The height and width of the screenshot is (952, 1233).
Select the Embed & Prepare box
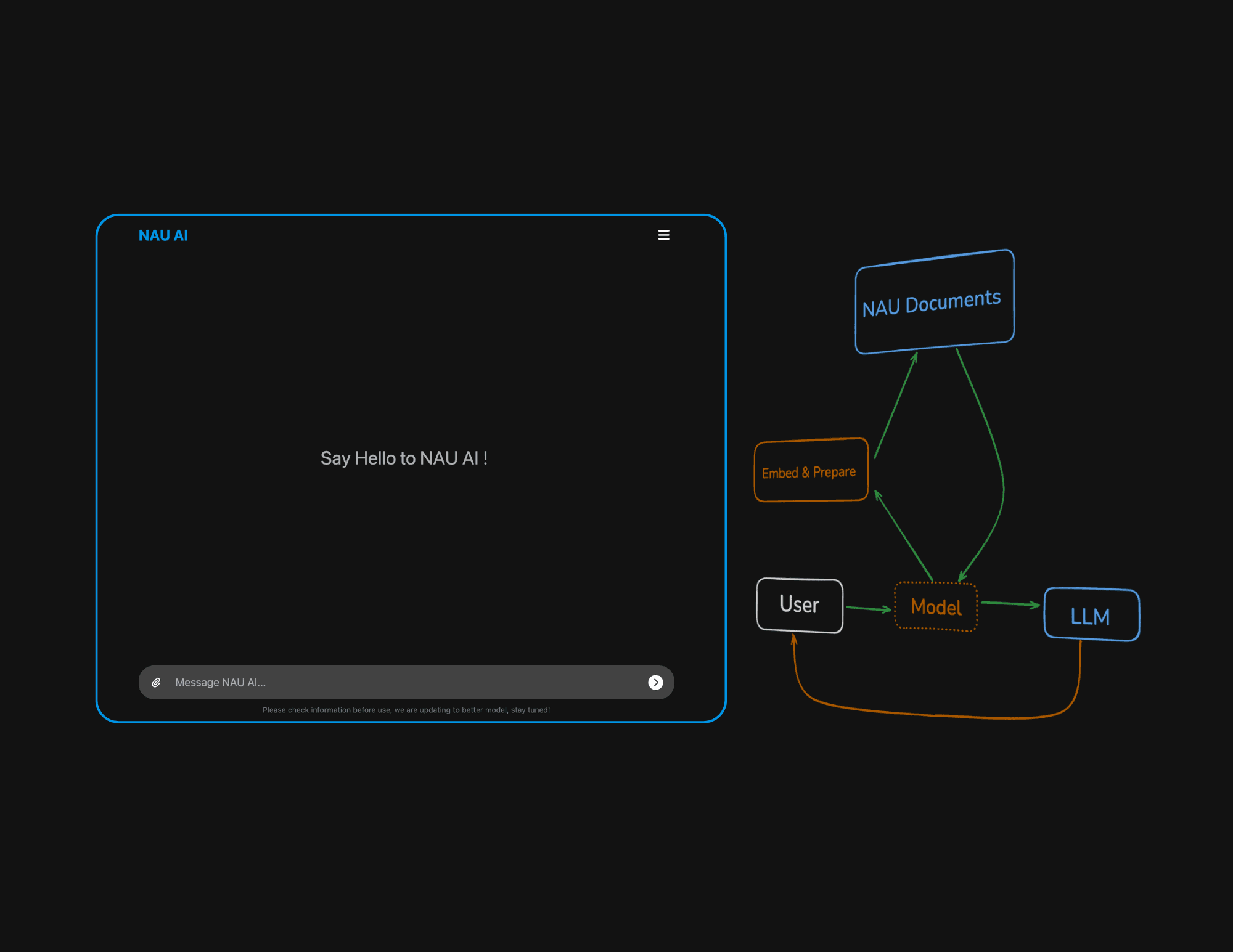coord(810,472)
